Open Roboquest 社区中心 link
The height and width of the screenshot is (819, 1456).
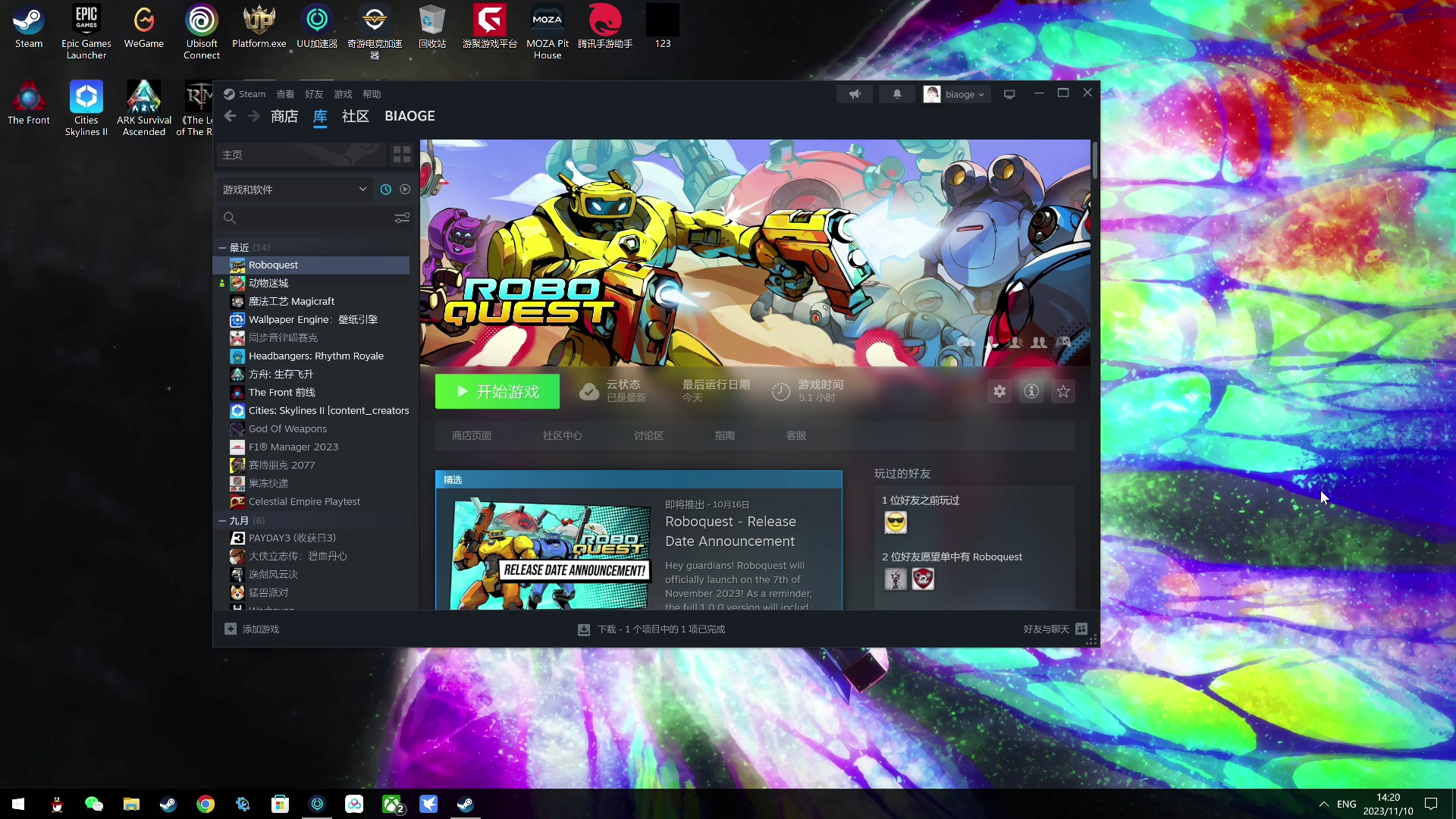[563, 436]
